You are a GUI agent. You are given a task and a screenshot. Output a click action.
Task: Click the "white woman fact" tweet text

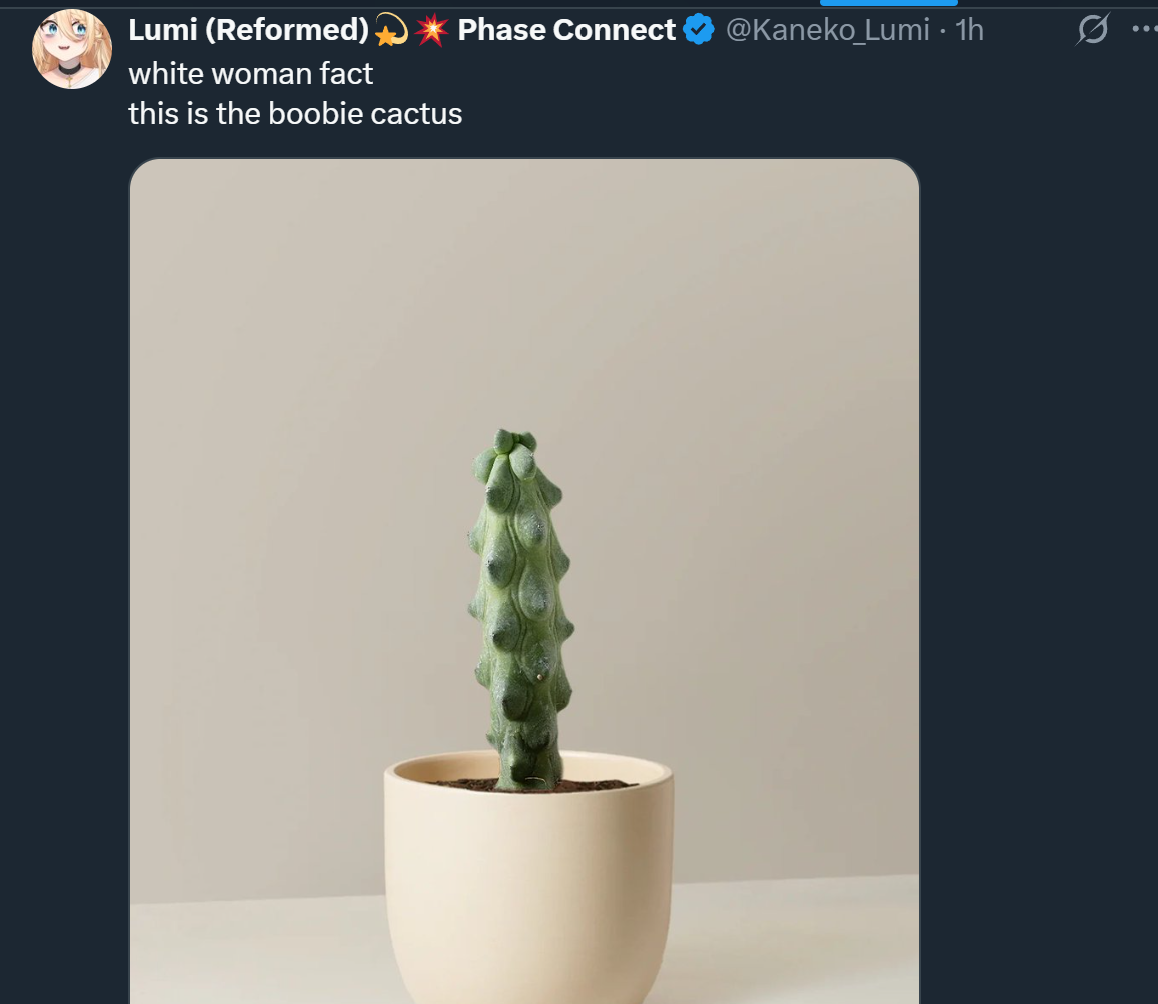(x=251, y=73)
